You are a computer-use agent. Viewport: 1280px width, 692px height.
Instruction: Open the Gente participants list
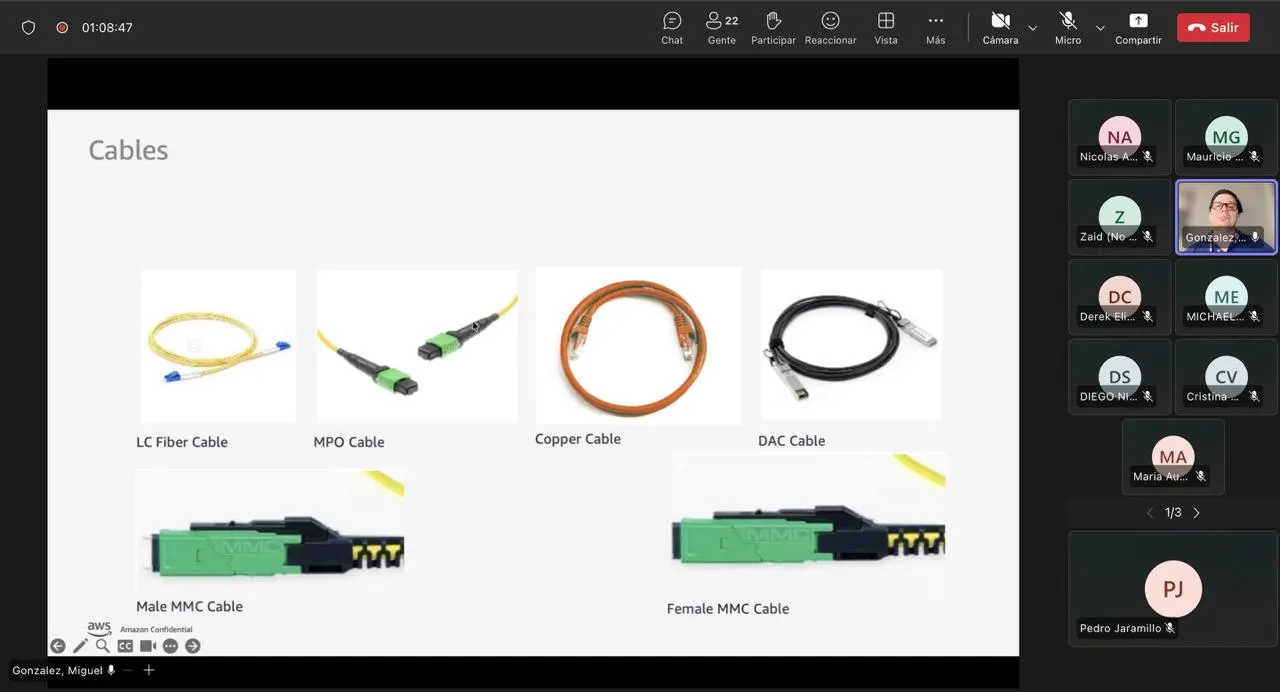tap(721, 27)
